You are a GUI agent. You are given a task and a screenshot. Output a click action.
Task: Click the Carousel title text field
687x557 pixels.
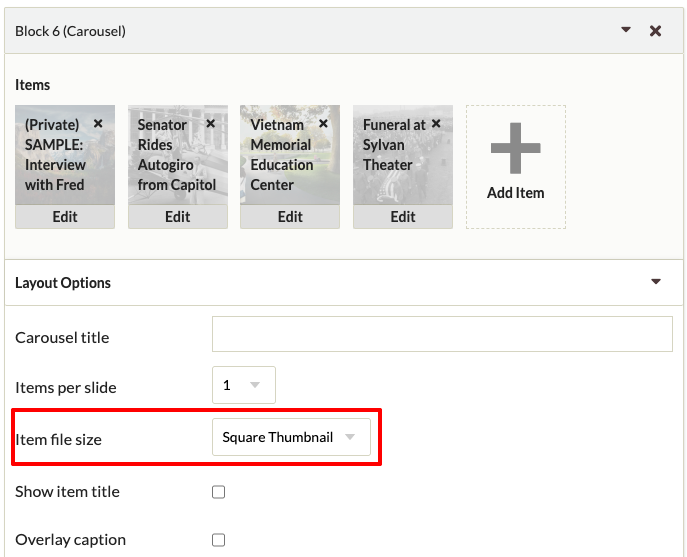[x=442, y=335]
